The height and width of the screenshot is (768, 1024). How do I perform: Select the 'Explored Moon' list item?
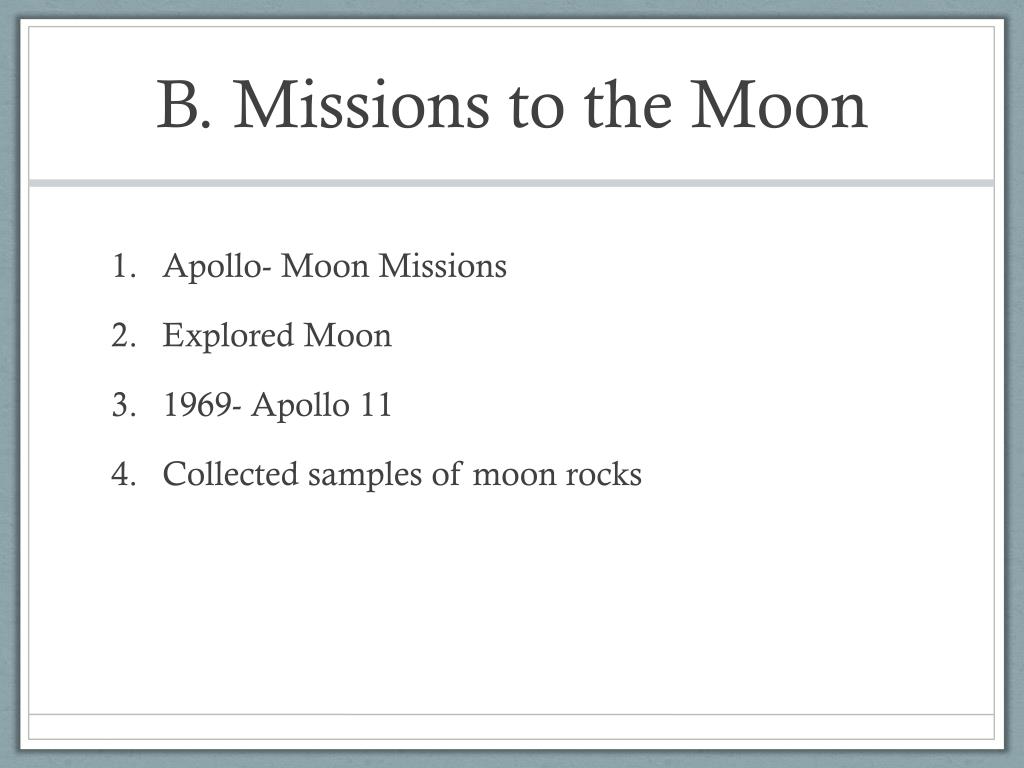(x=277, y=336)
